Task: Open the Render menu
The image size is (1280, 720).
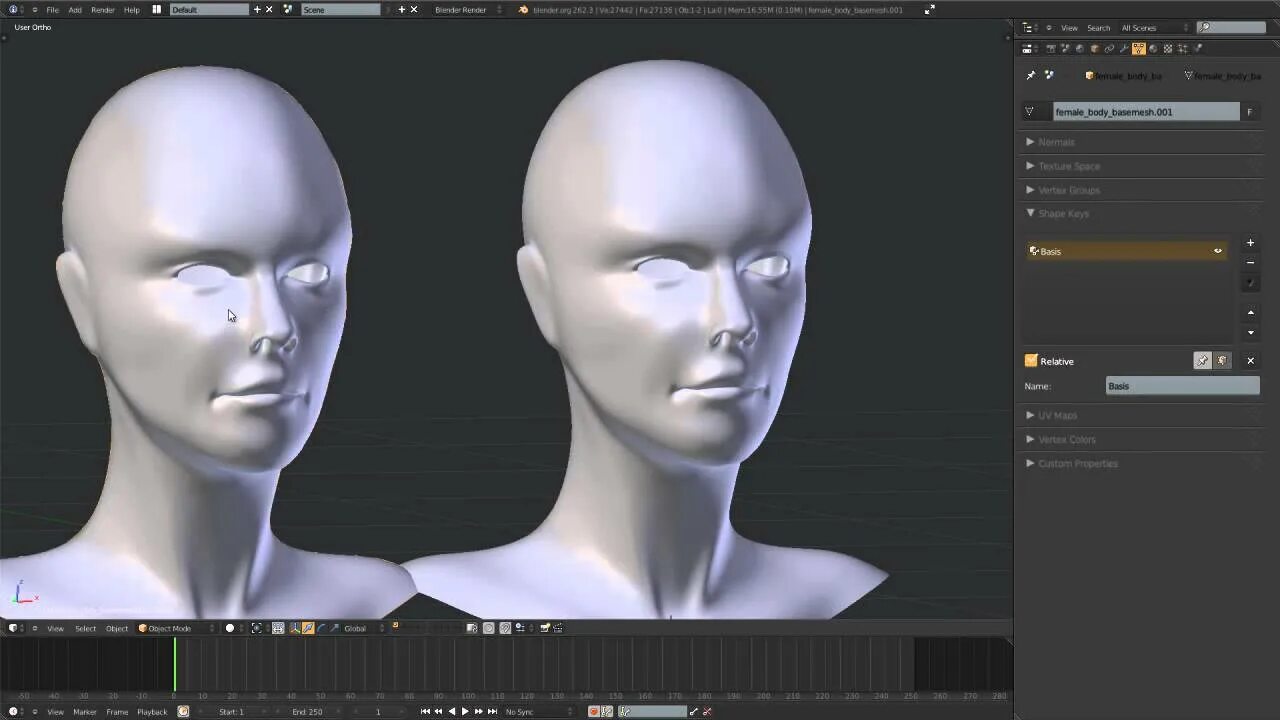Action: click(x=103, y=10)
